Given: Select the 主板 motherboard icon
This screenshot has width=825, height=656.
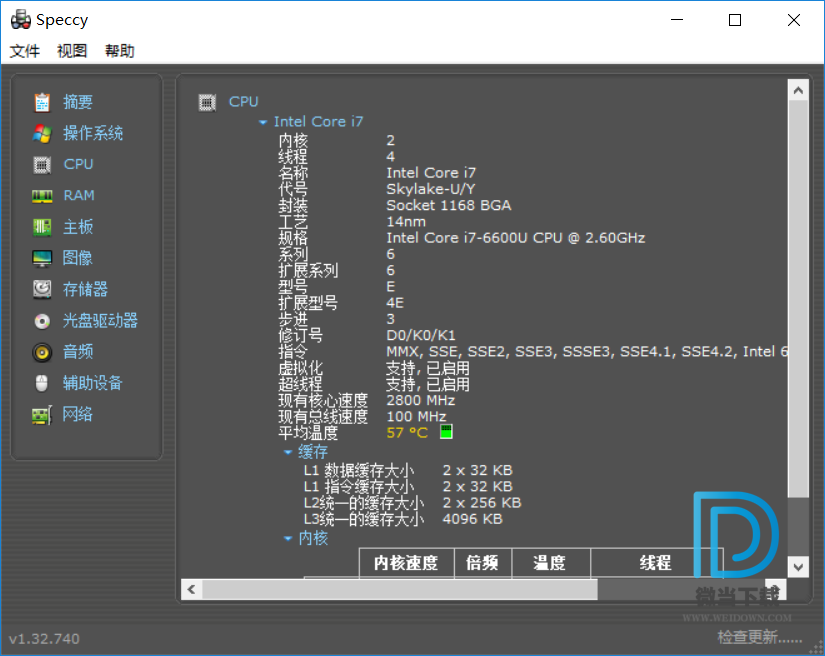Looking at the screenshot, I should click(x=42, y=227).
